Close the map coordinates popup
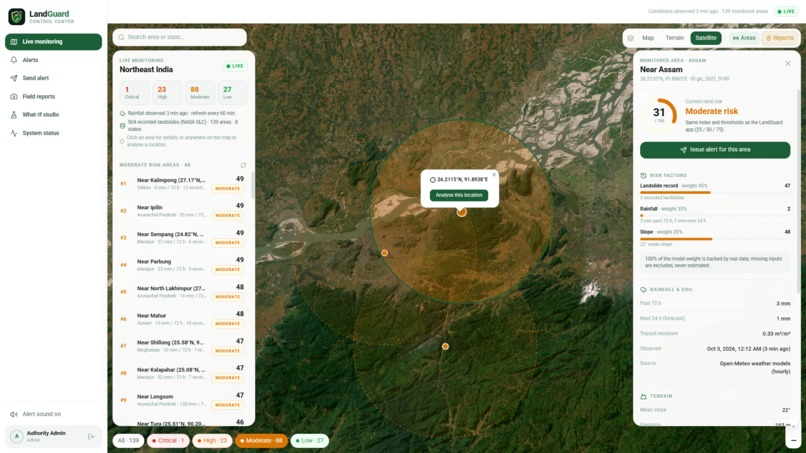The width and height of the screenshot is (806, 453). 494,175
